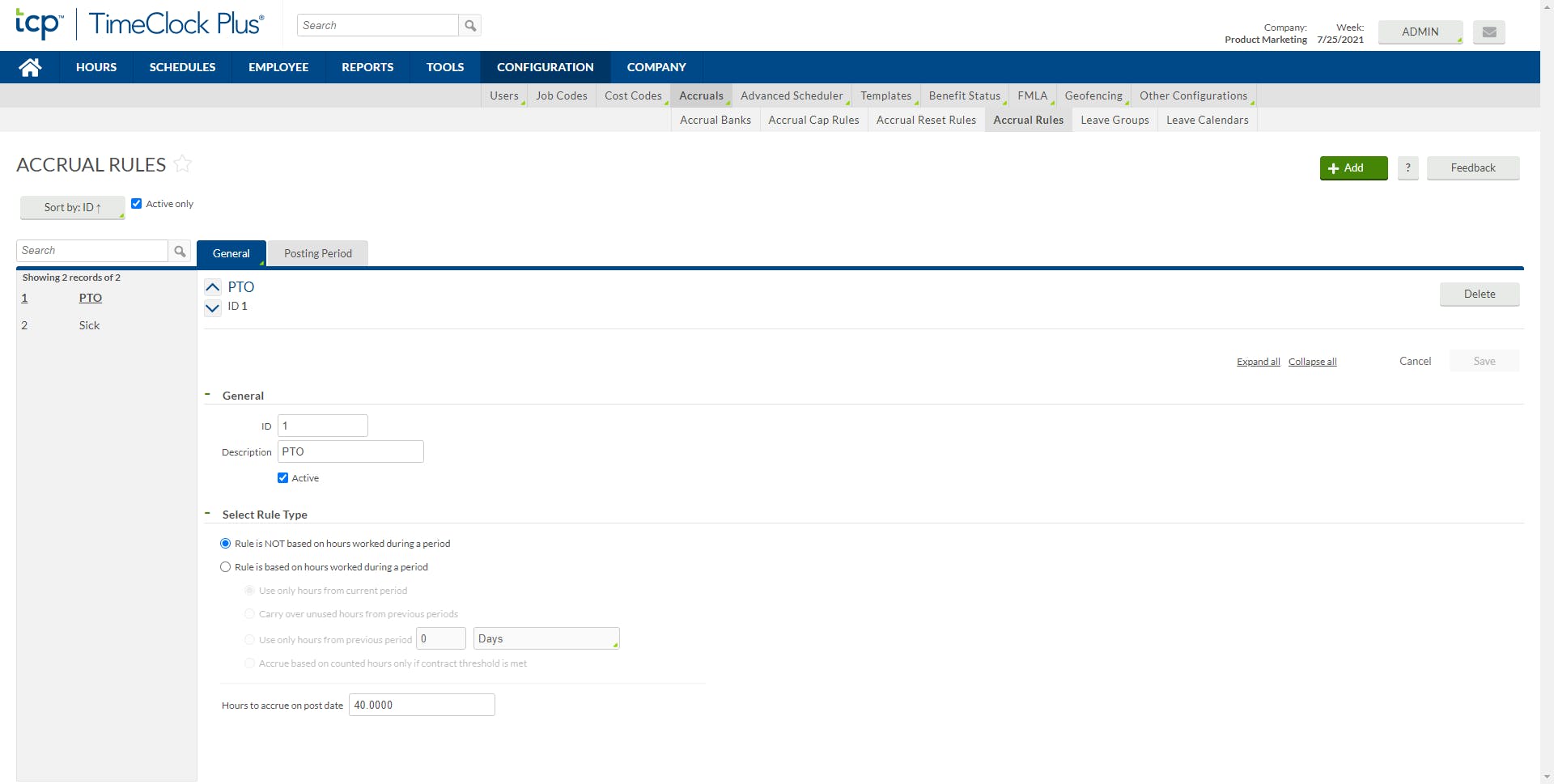
Task: Click the Hours to accrue input field
Action: click(421, 704)
